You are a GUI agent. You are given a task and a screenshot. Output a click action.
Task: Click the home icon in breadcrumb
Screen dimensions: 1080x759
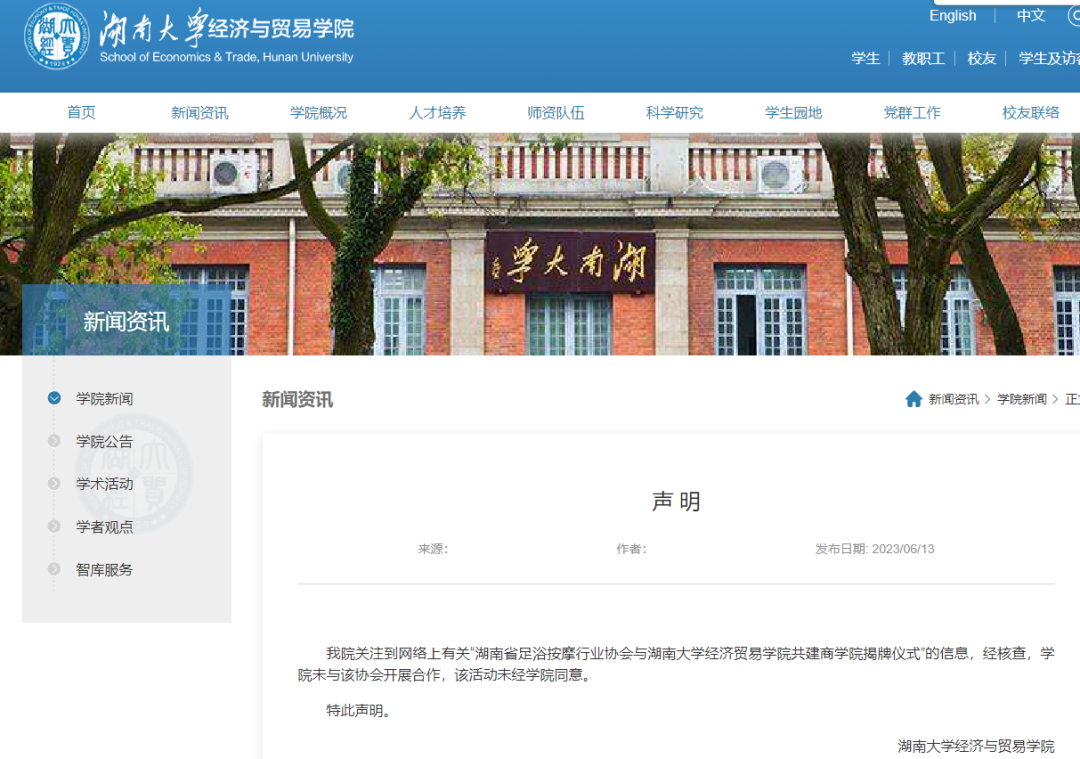913,399
